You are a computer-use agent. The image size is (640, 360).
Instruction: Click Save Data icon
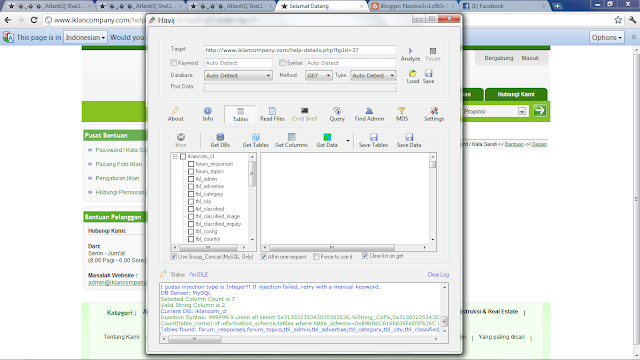click(x=409, y=140)
